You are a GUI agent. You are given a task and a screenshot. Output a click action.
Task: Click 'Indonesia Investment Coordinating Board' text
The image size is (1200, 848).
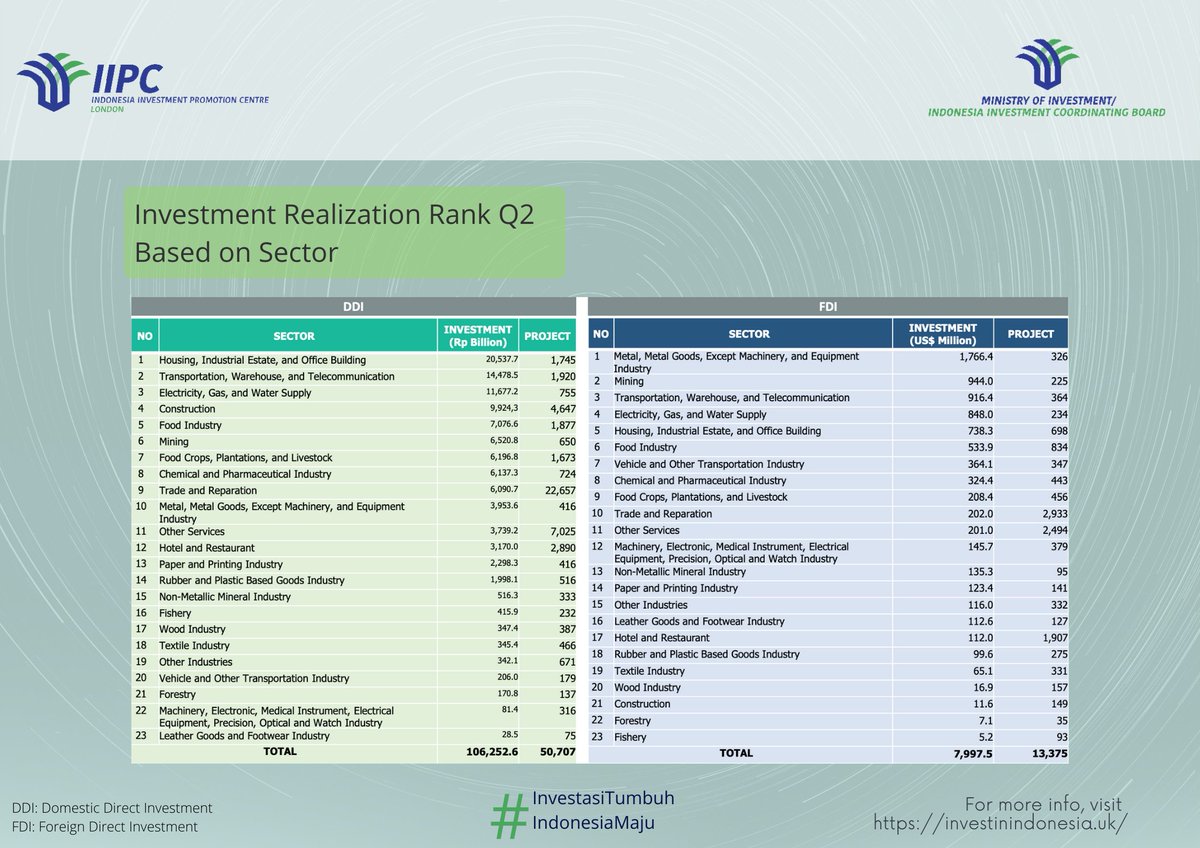tap(1047, 113)
